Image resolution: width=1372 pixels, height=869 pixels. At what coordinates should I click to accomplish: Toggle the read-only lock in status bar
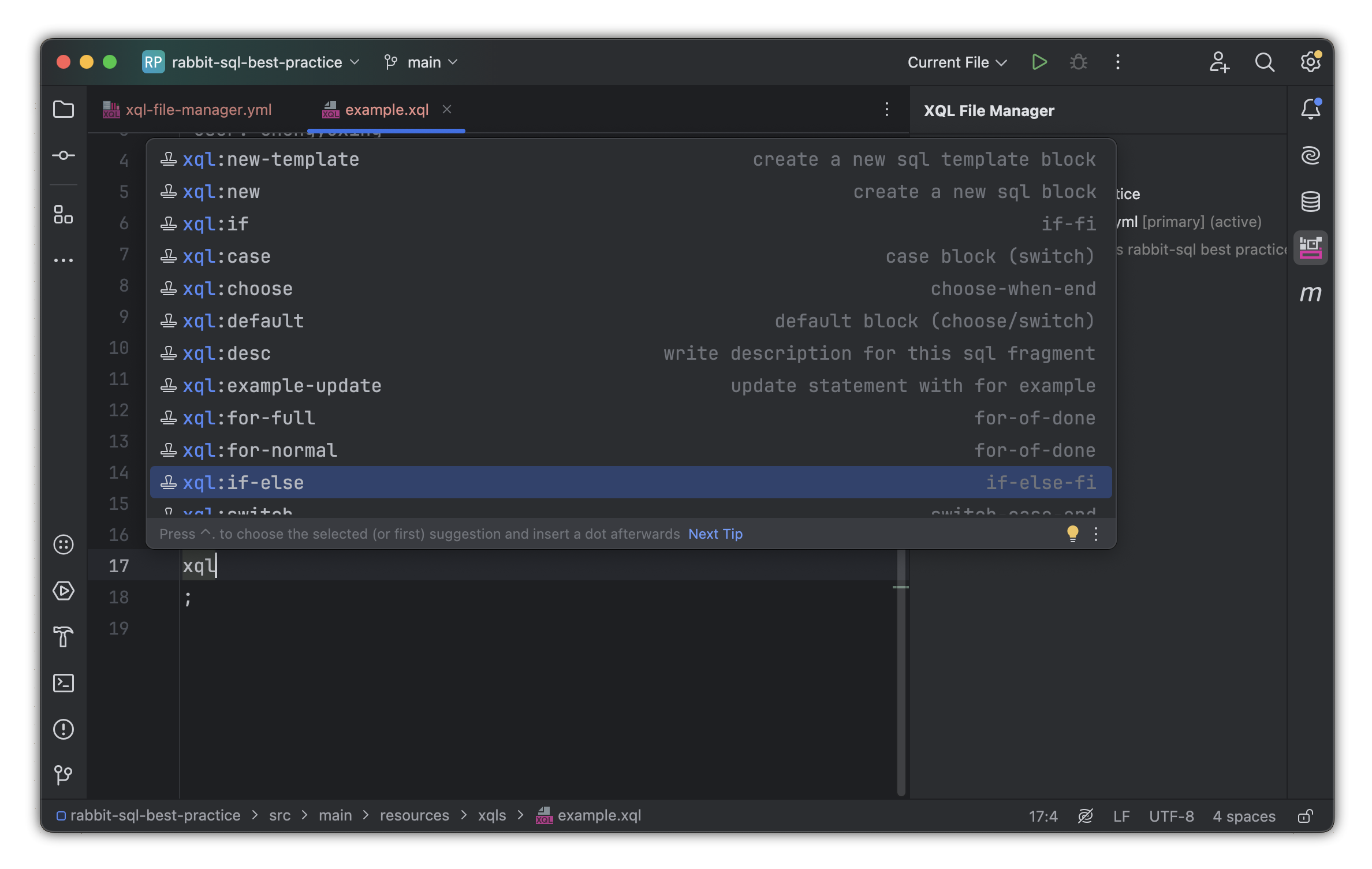pos(1306,816)
